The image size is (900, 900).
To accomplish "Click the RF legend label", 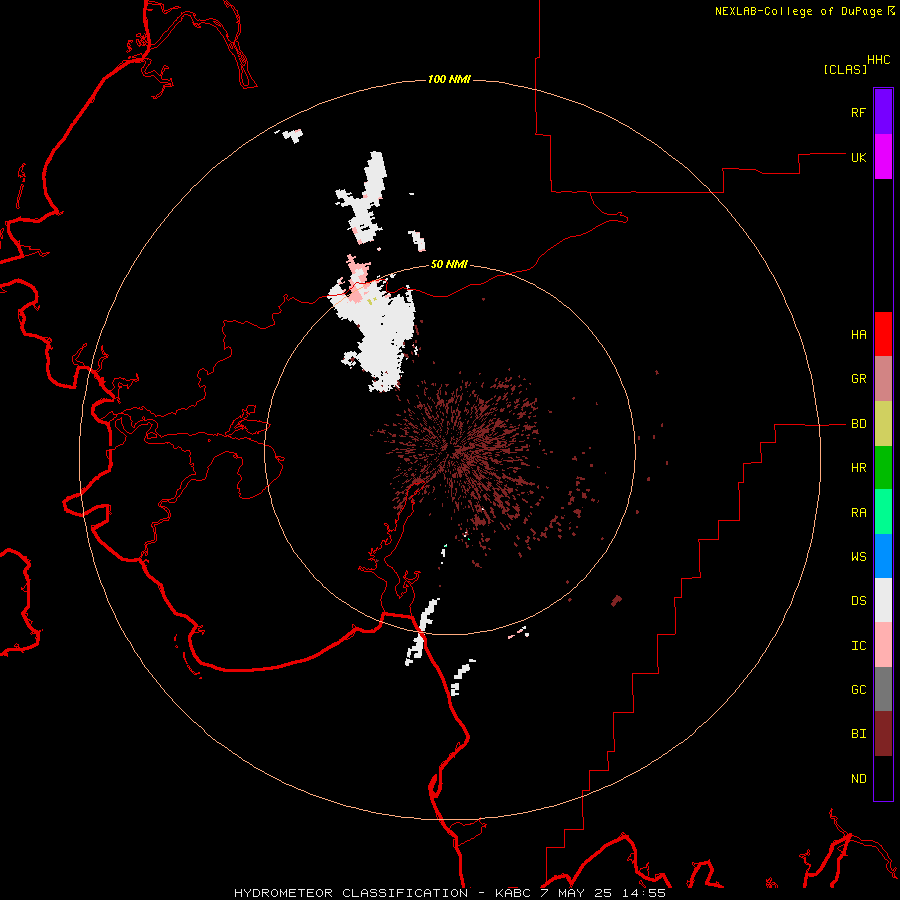I will click(858, 112).
